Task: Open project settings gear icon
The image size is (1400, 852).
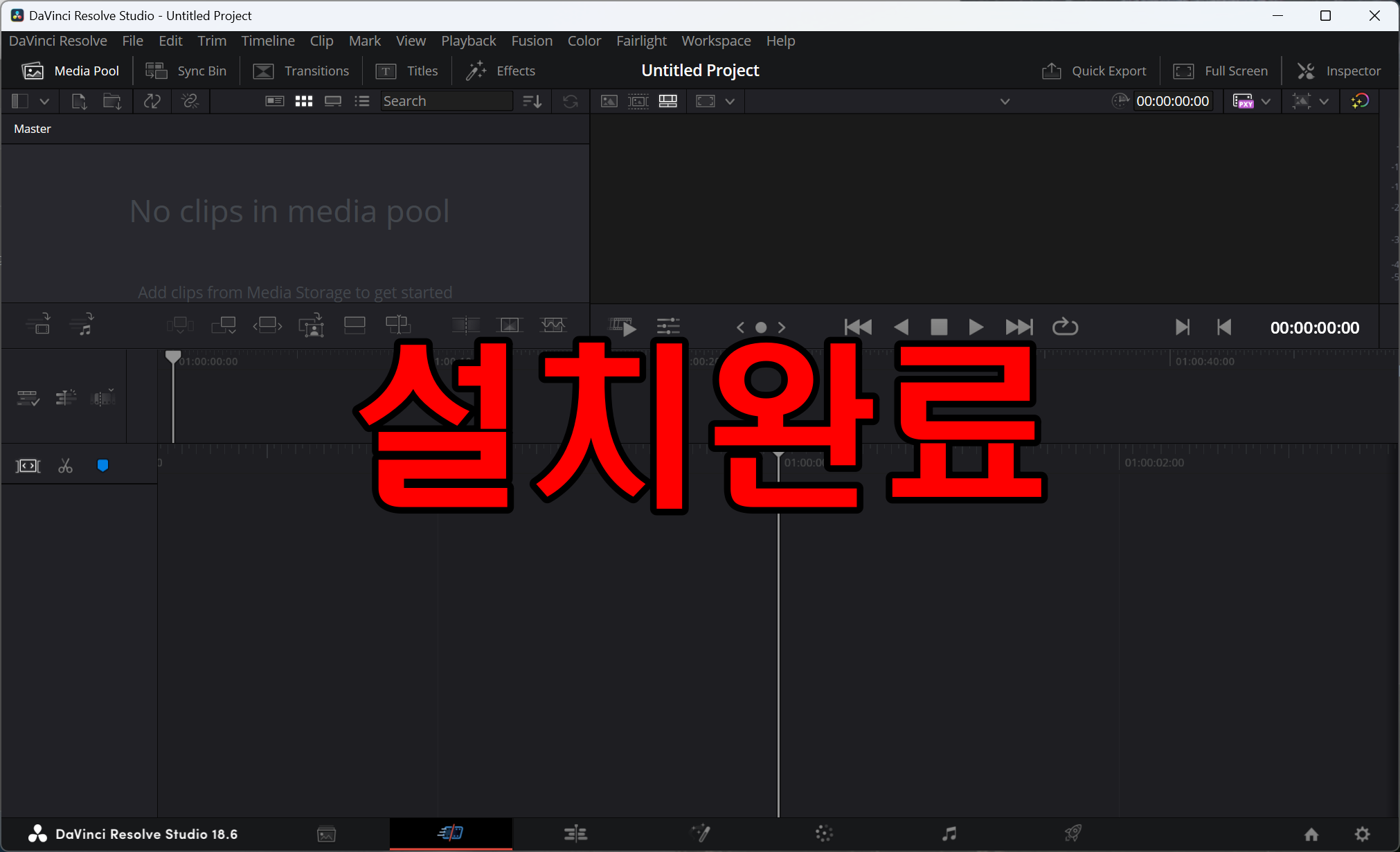Action: 1362,834
